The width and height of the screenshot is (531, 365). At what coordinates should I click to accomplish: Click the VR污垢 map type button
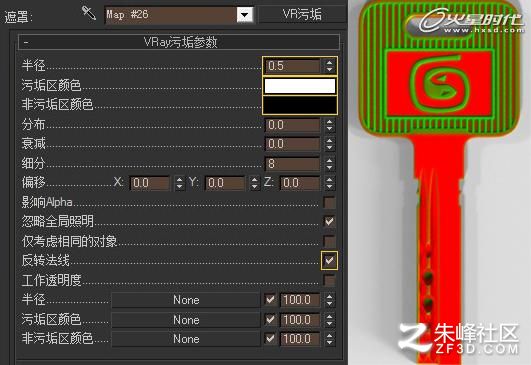(302, 15)
